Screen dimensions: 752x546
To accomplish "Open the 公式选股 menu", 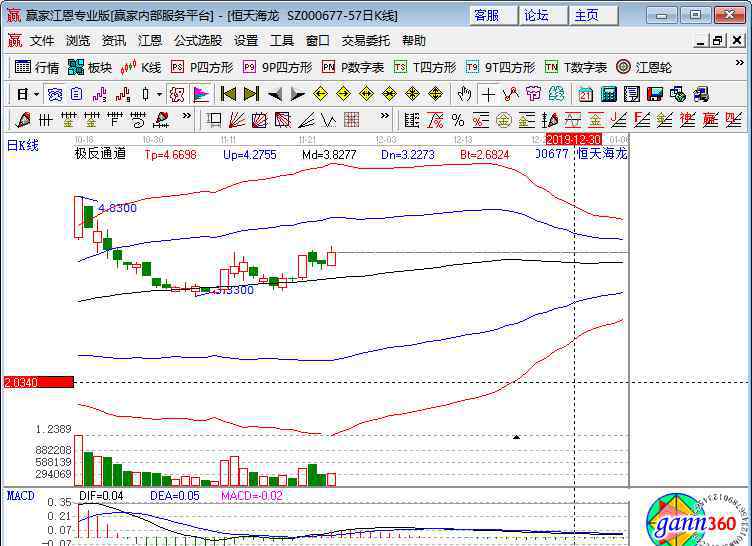I will pyautogui.click(x=198, y=41).
